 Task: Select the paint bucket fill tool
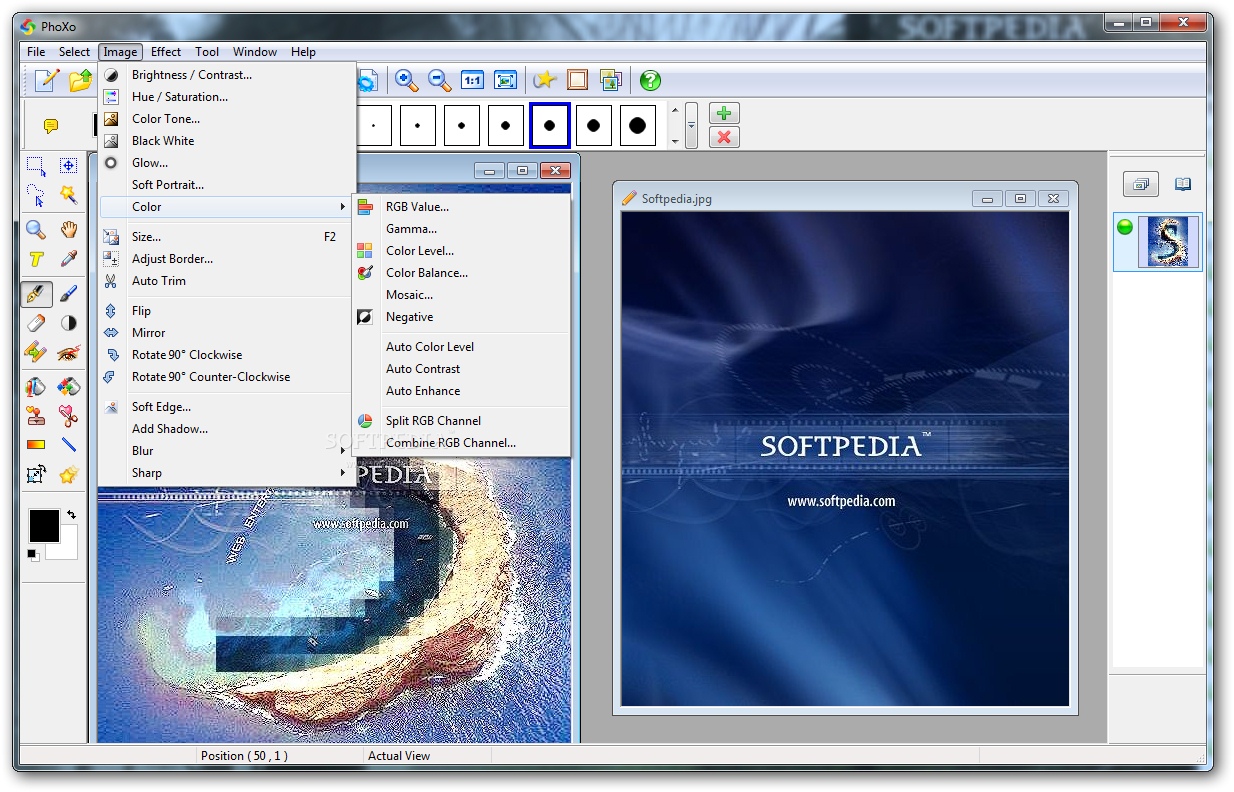pos(36,387)
